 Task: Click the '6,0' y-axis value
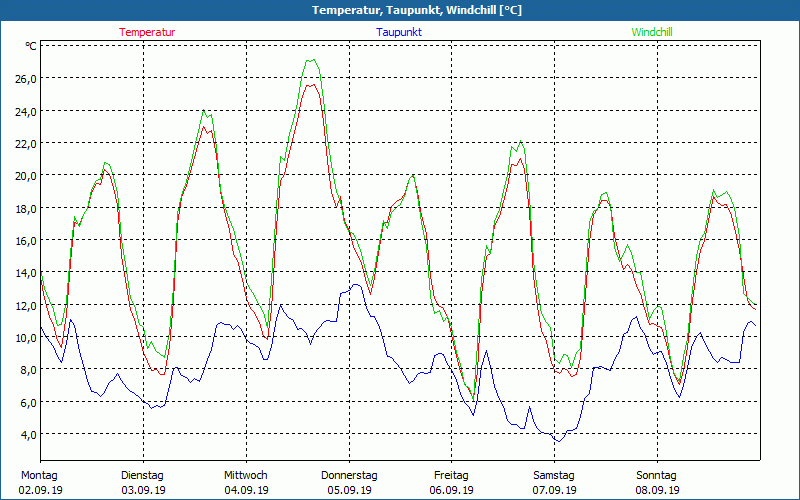(28, 403)
